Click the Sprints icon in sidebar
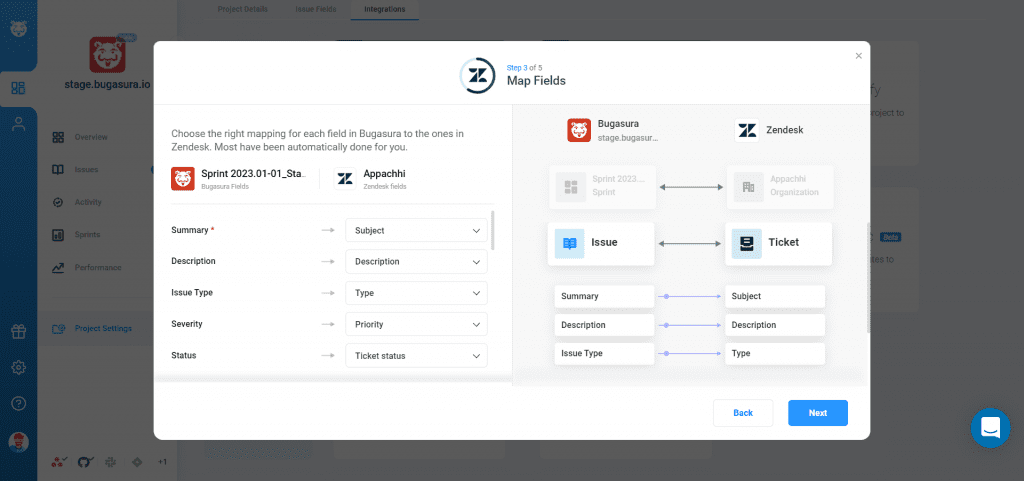Screen dimensions: 1024x481 point(58,234)
